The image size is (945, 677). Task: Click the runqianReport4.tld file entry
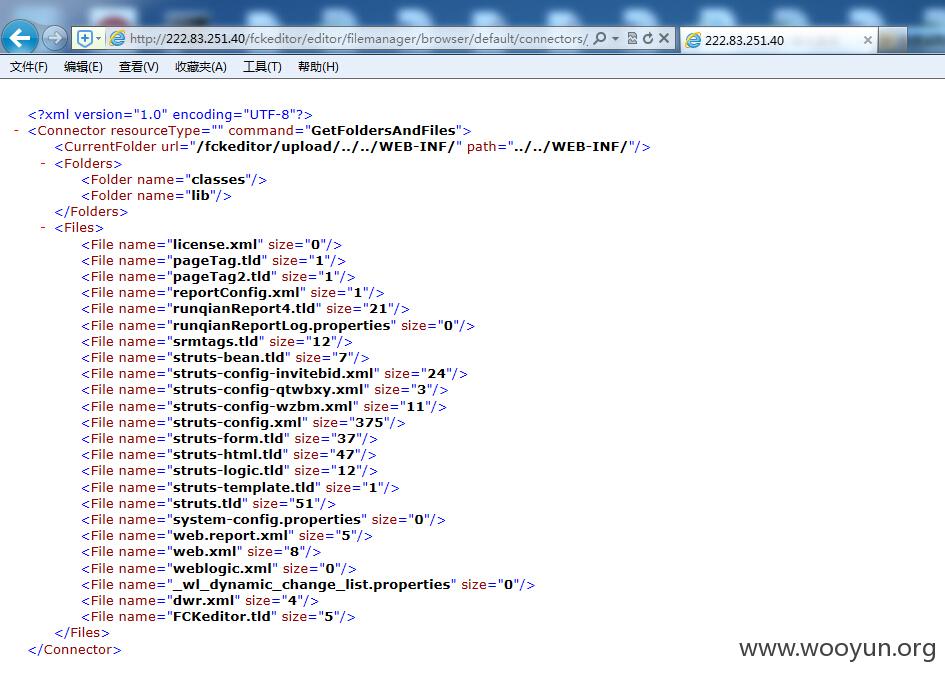point(245,309)
